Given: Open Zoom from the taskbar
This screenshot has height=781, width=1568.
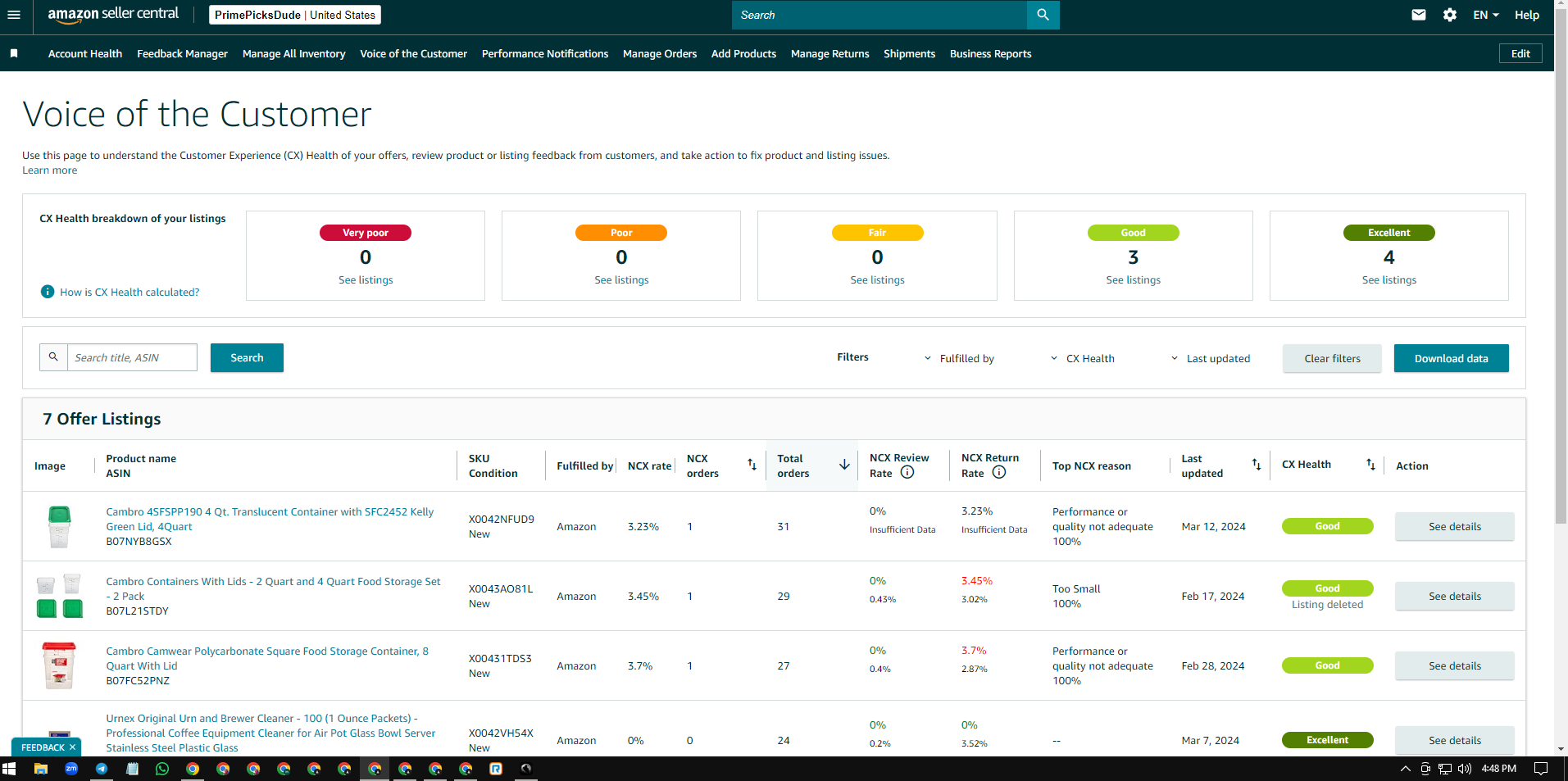Looking at the screenshot, I should 71,769.
